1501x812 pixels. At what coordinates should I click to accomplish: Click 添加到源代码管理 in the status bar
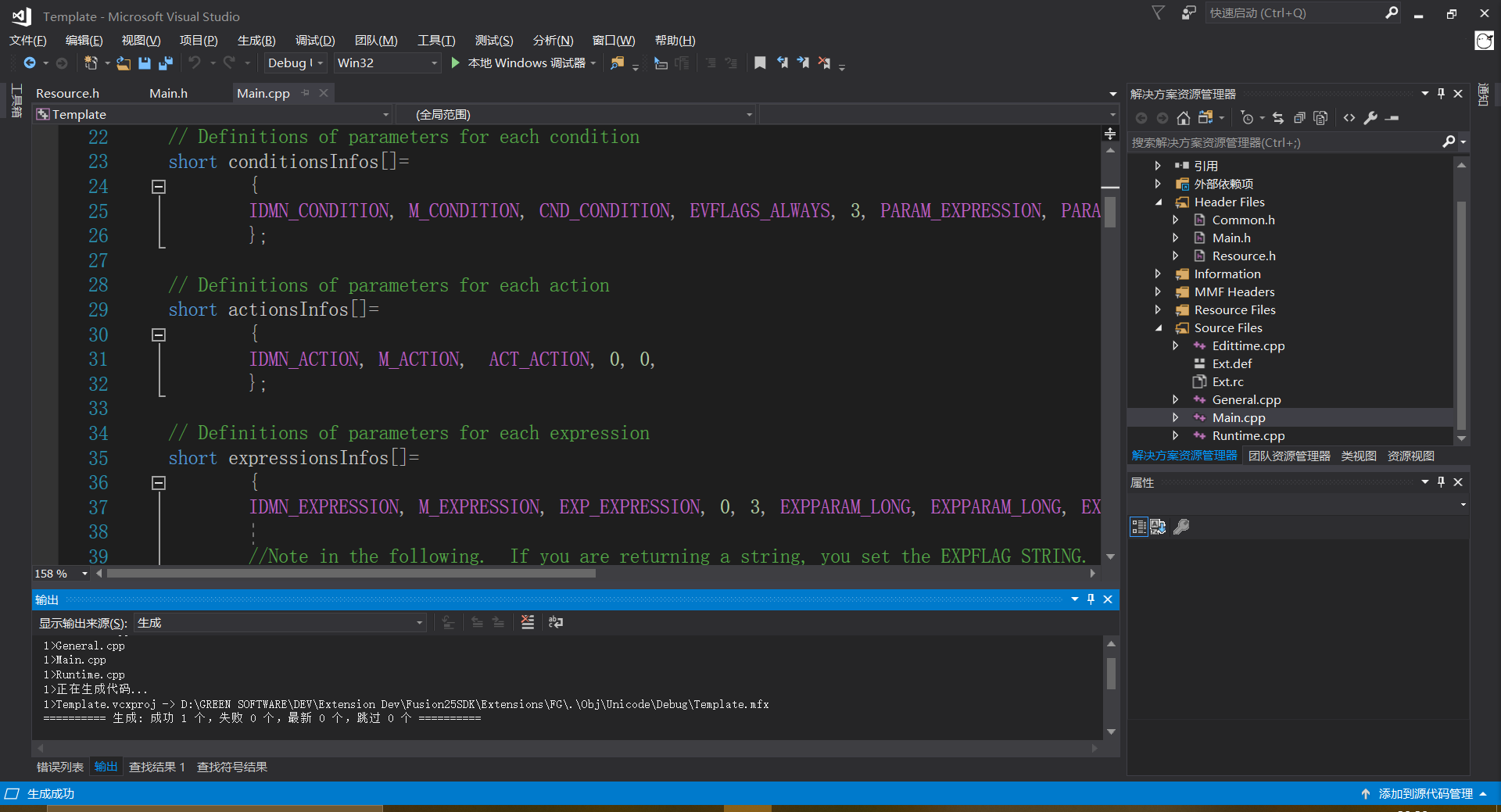coord(1424,794)
